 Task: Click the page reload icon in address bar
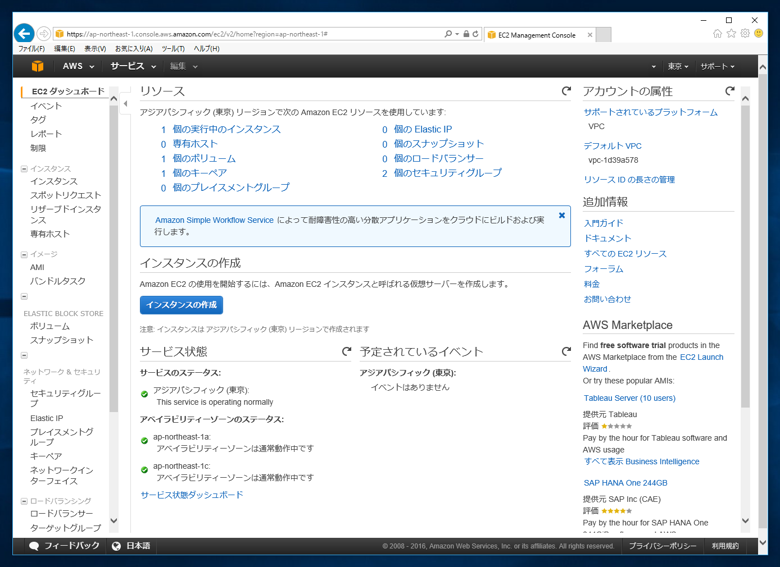(x=476, y=34)
